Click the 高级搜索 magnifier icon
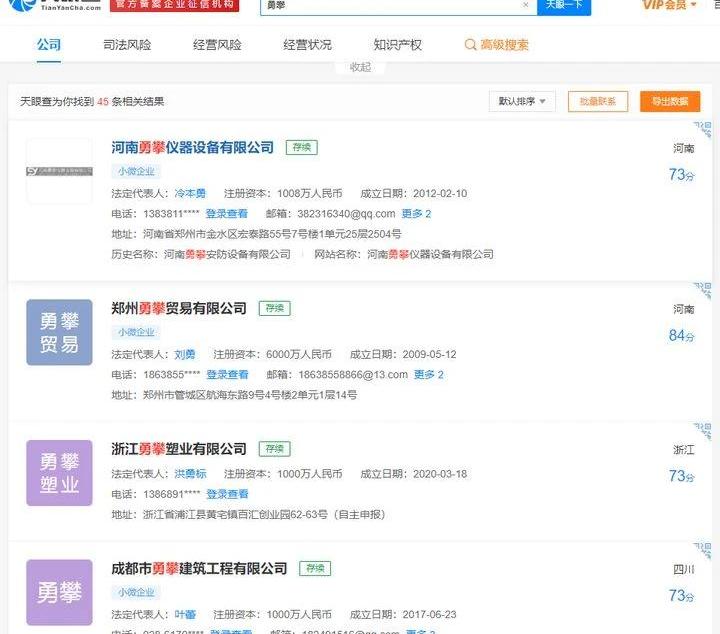This screenshot has height=634, width=720. pos(471,45)
